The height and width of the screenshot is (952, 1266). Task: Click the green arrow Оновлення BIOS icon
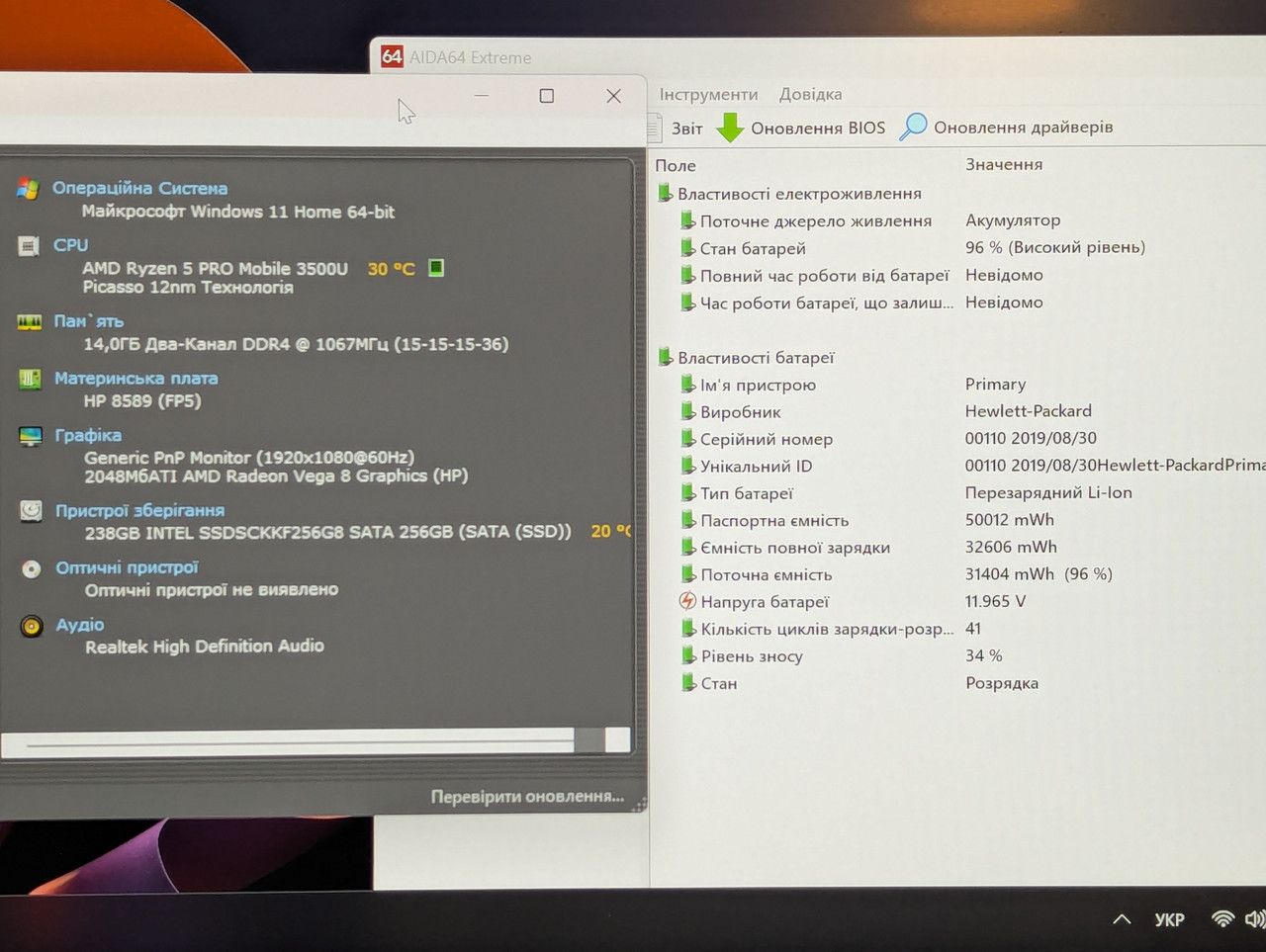[x=730, y=128]
